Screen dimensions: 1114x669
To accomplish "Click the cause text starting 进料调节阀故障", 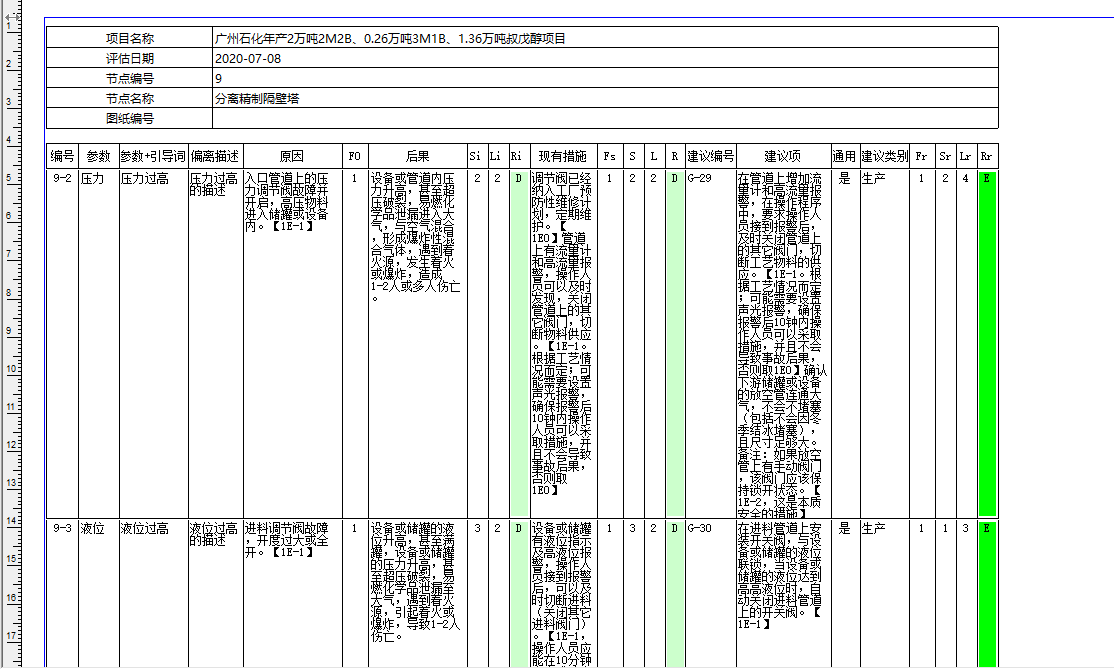I will [287, 540].
